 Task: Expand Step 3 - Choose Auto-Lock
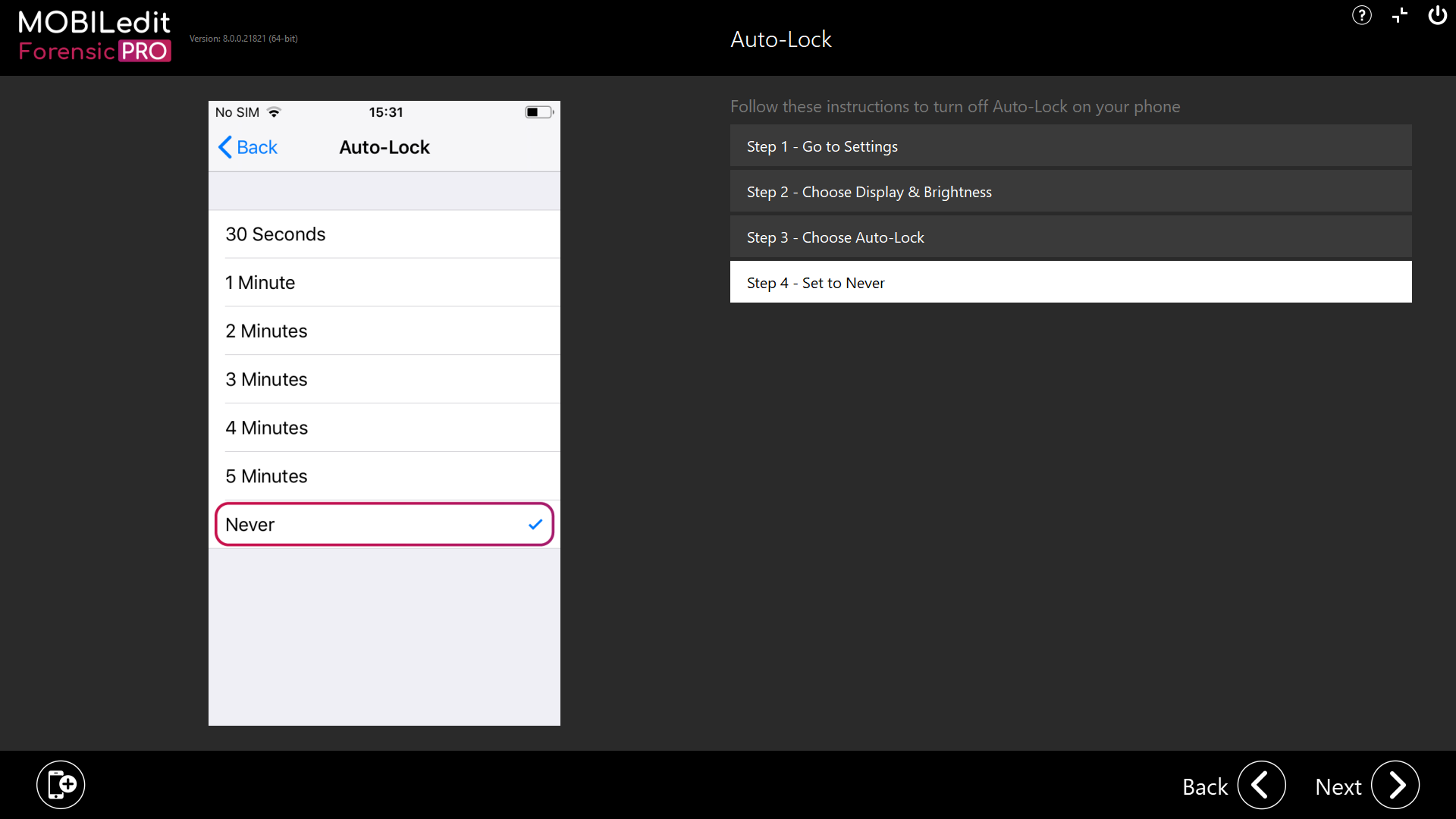point(1070,237)
